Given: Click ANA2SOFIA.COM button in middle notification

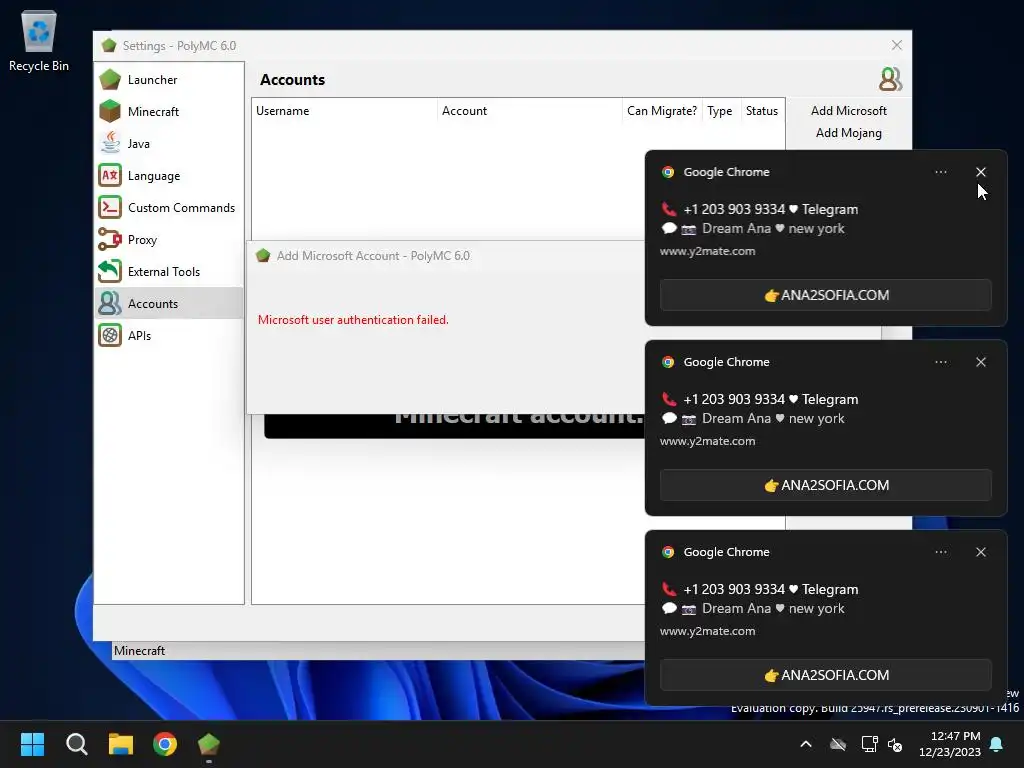Looking at the screenshot, I should (825, 485).
